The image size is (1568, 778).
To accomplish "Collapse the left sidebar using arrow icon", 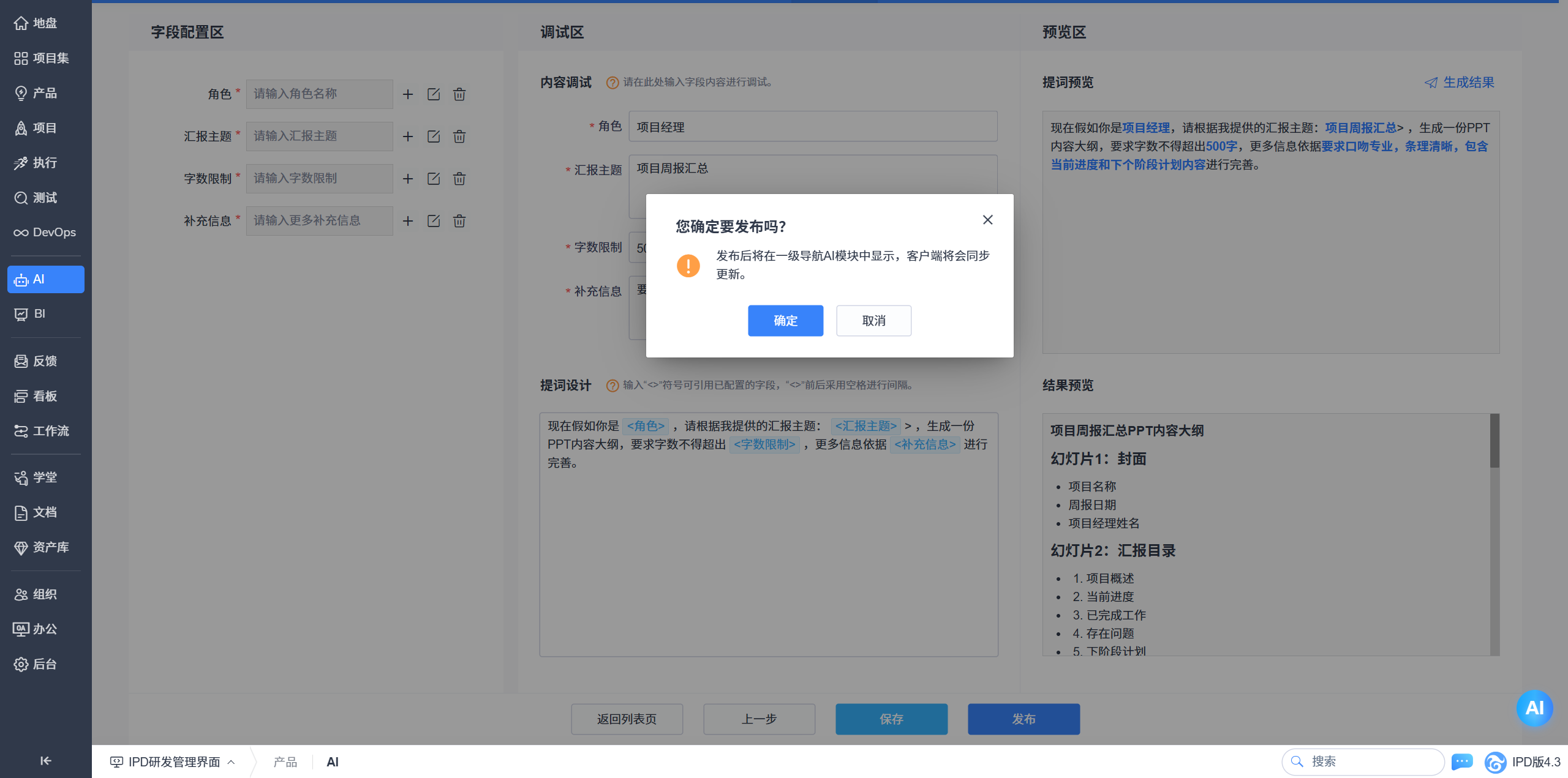I will 45,760.
